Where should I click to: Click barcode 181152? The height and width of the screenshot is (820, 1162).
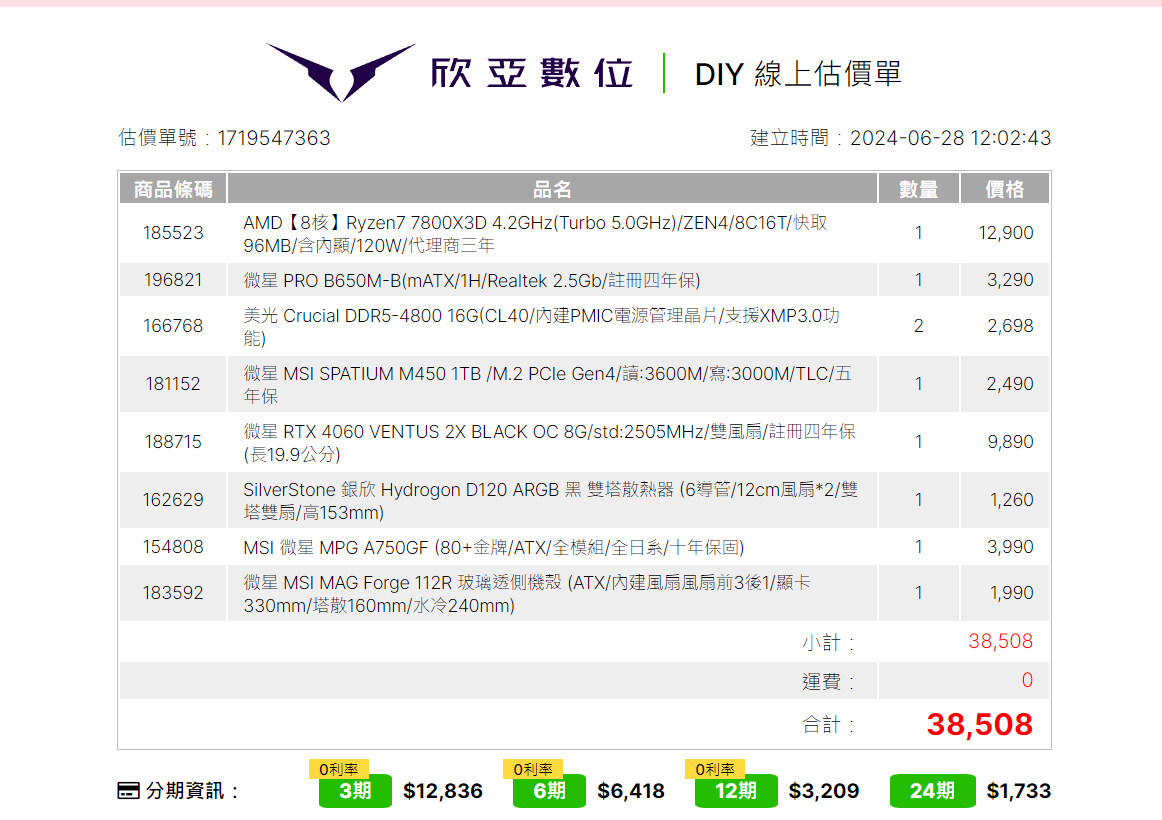click(x=173, y=384)
